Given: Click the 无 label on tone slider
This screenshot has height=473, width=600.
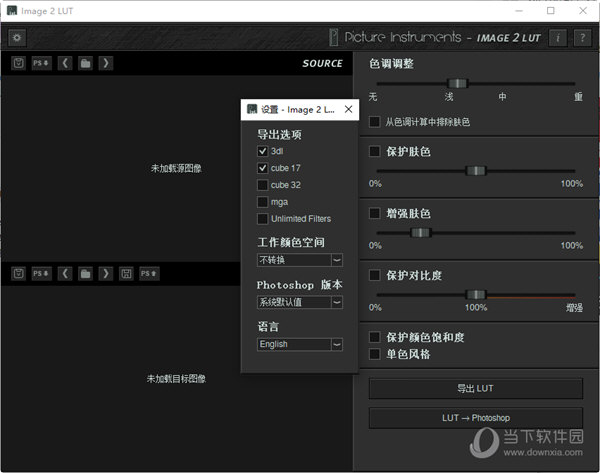Looking at the screenshot, I should pyautogui.click(x=373, y=96).
